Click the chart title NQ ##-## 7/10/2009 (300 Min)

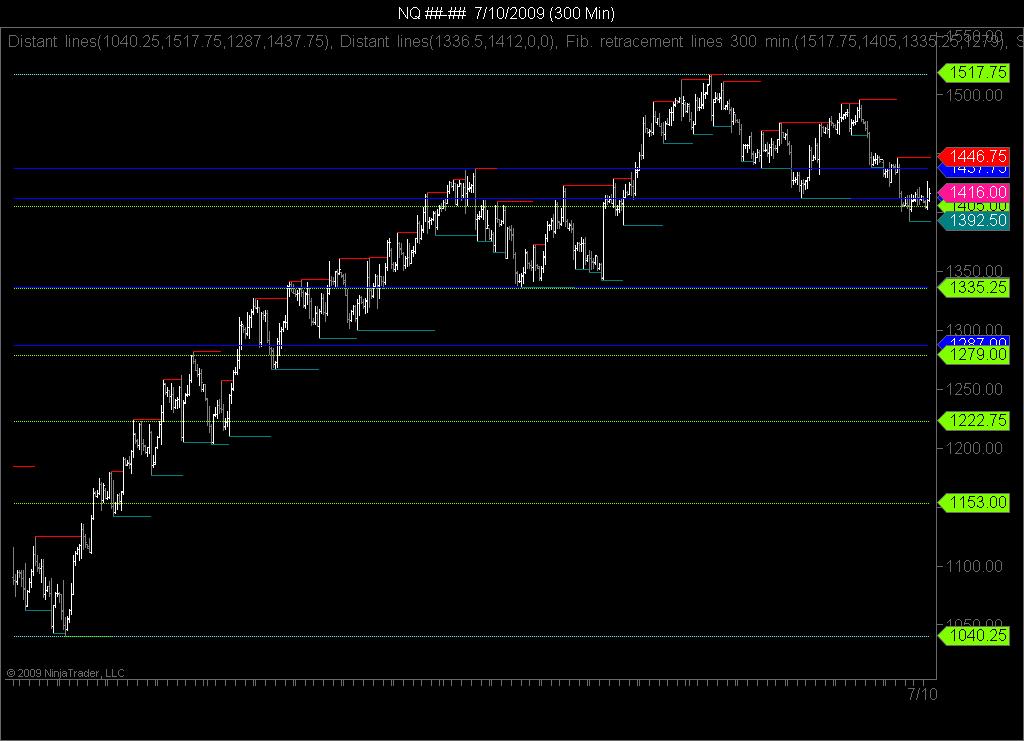(x=506, y=13)
